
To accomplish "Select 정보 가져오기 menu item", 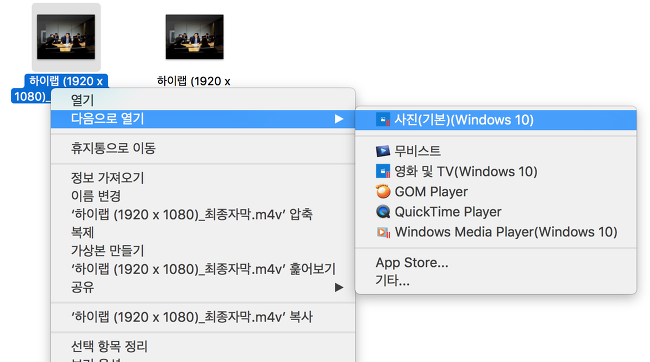I will 203,178.
